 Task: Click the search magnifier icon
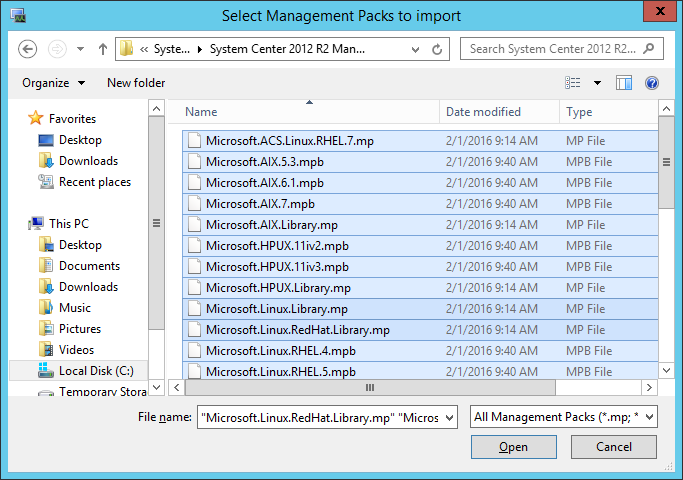649,48
